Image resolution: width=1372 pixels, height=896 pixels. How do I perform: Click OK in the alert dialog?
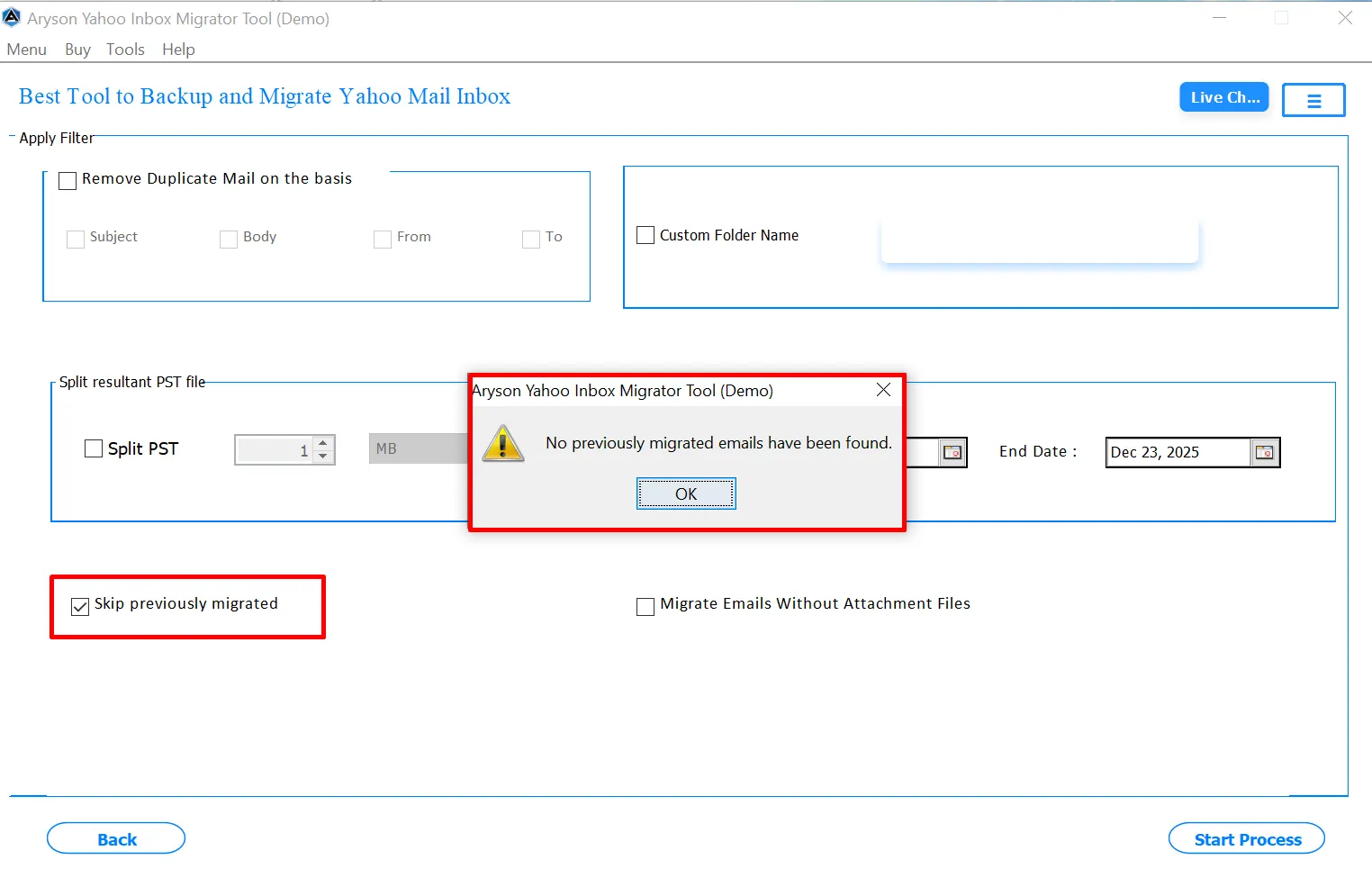[x=686, y=493]
